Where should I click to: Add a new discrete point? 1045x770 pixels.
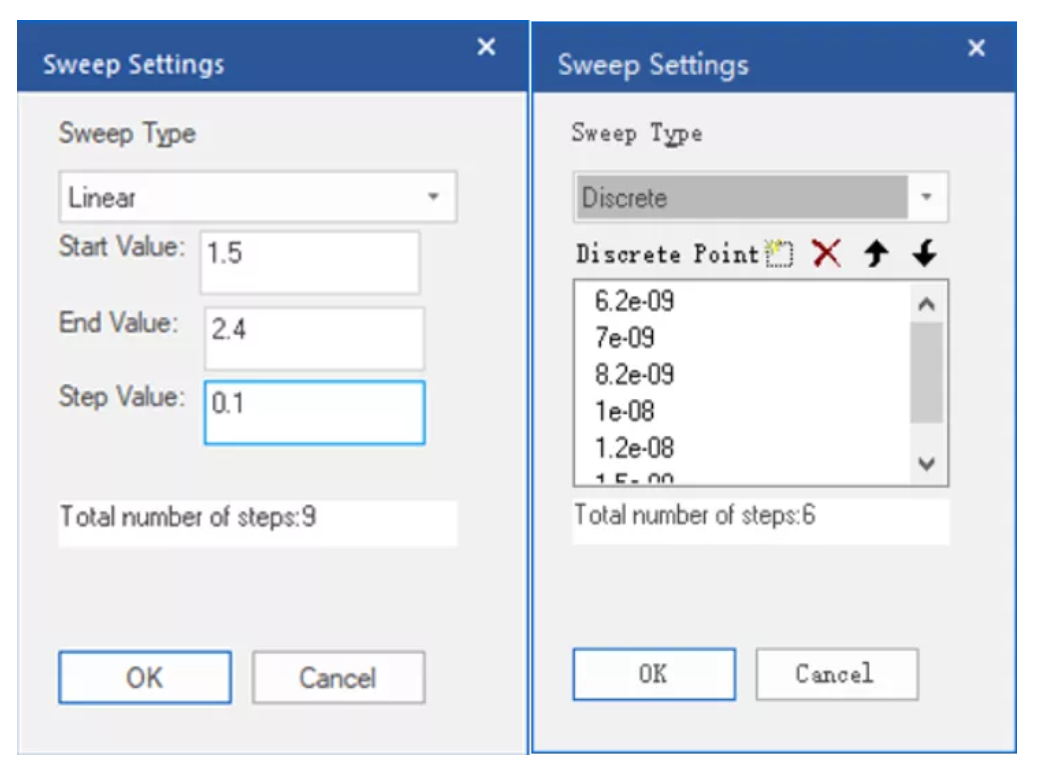tap(779, 254)
